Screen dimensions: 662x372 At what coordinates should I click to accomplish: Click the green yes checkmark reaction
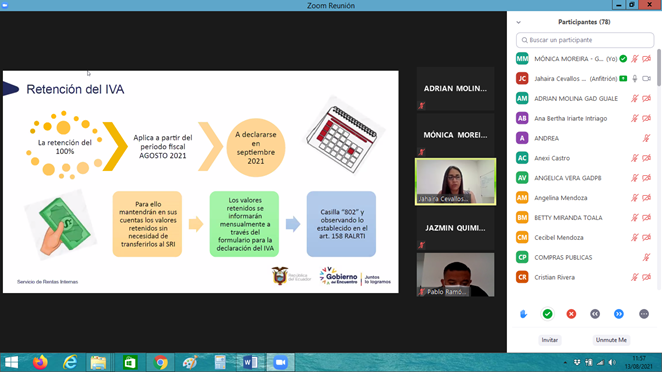(x=548, y=314)
